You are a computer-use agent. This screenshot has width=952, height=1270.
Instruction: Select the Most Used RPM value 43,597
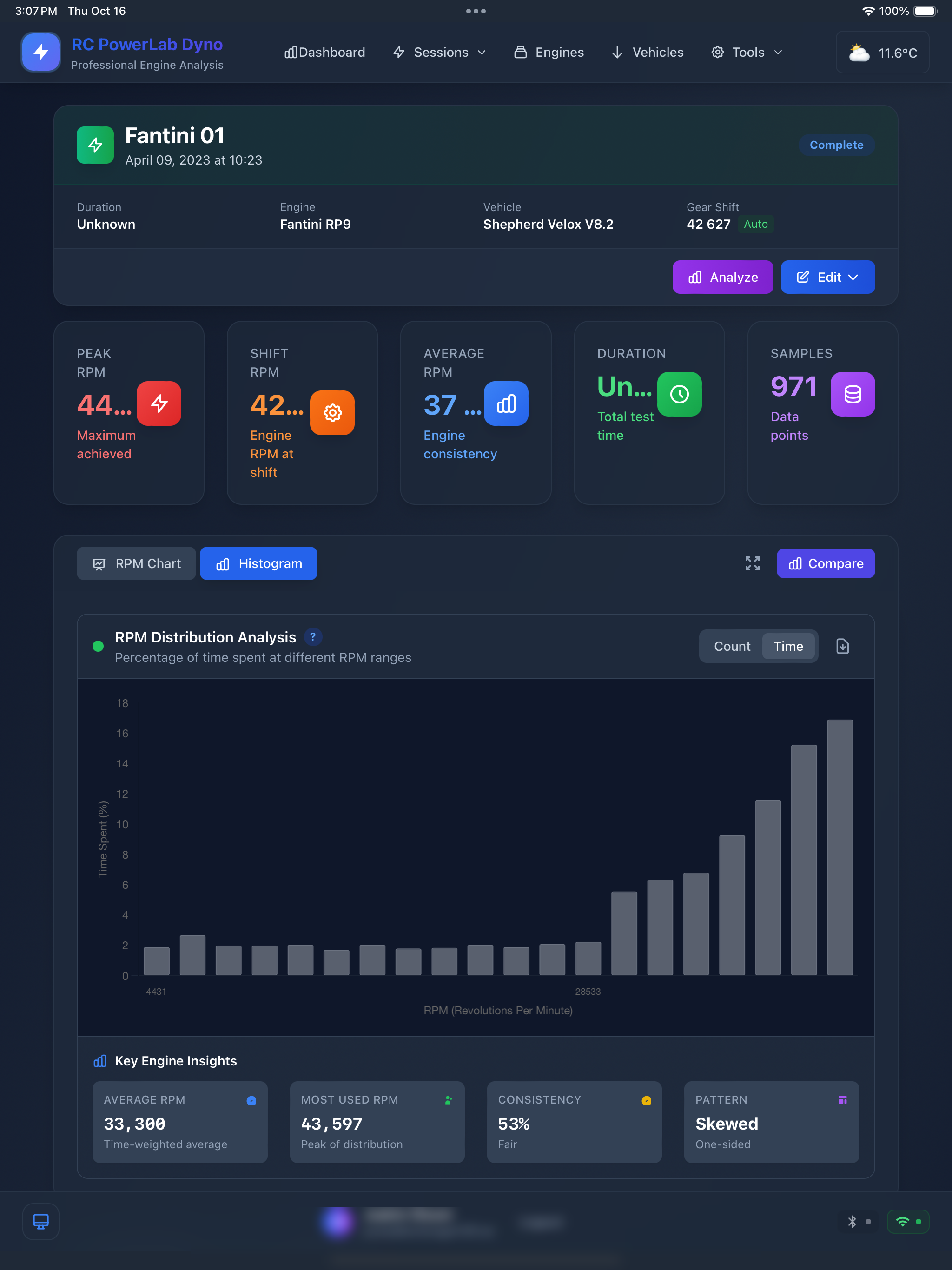pyautogui.click(x=332, y=1124)
